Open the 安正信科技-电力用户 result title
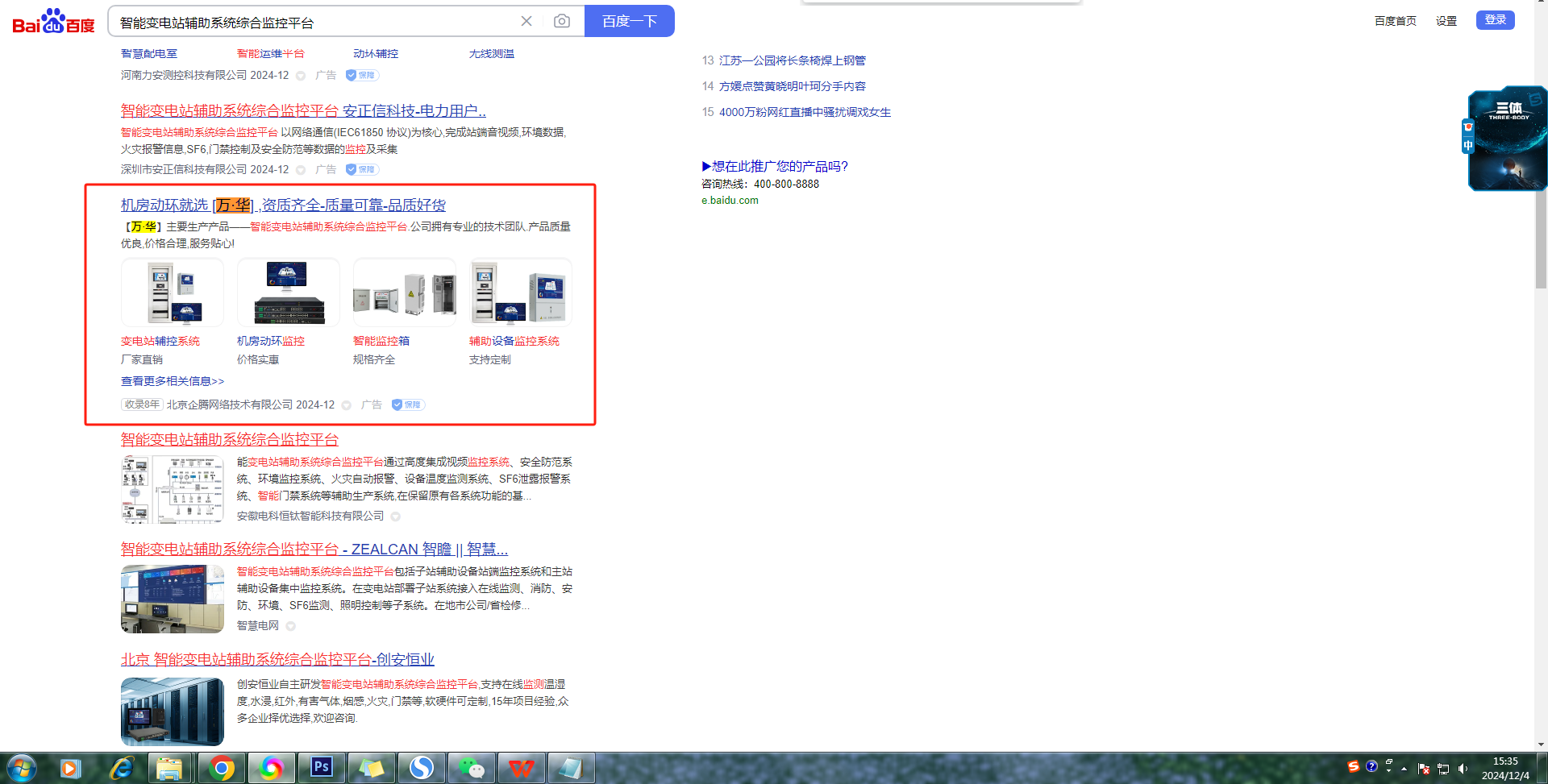 (303, 110)
